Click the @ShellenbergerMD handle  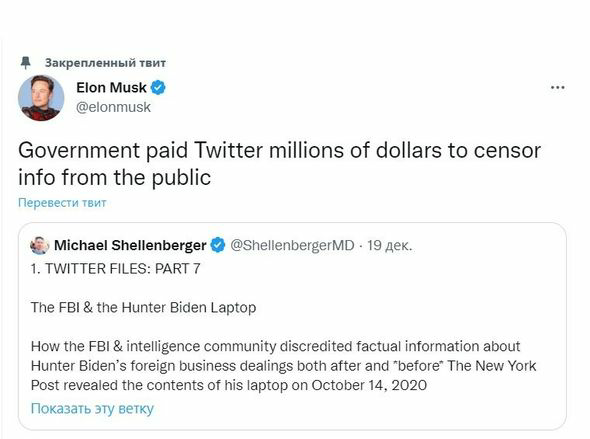click(x=292, y=245)
